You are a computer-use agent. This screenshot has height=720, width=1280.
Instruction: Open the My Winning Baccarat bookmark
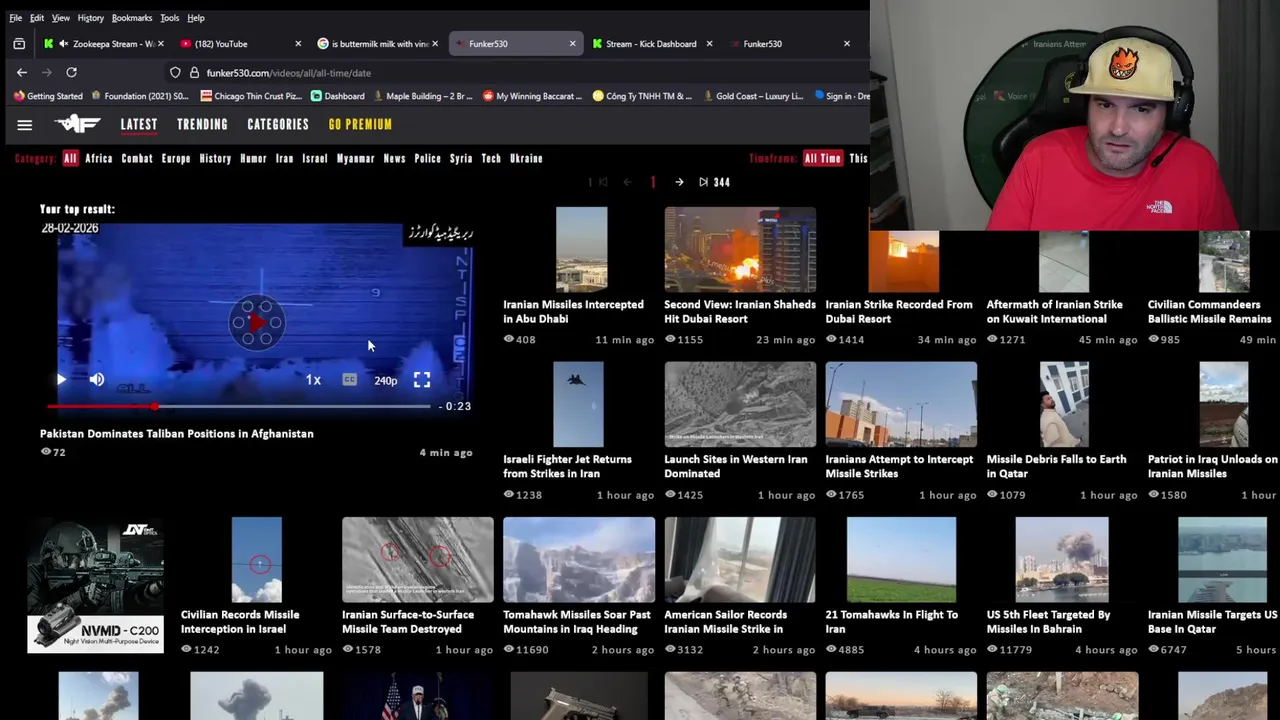(x=532, y=96)
